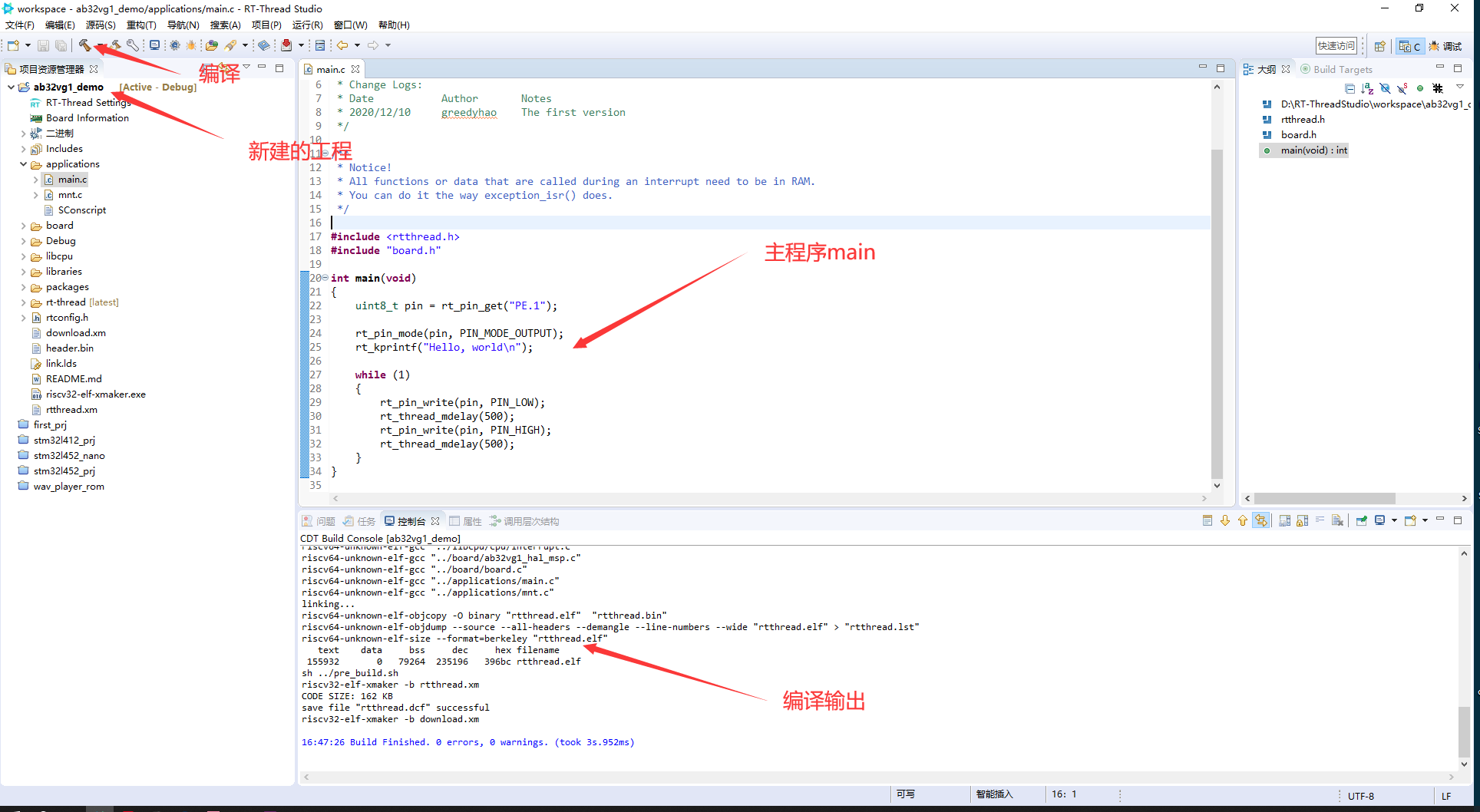The width and height of the screenshot is (1480, 812).
Task: Collapse the main function fold marker
Action: [x=325, y=278]
